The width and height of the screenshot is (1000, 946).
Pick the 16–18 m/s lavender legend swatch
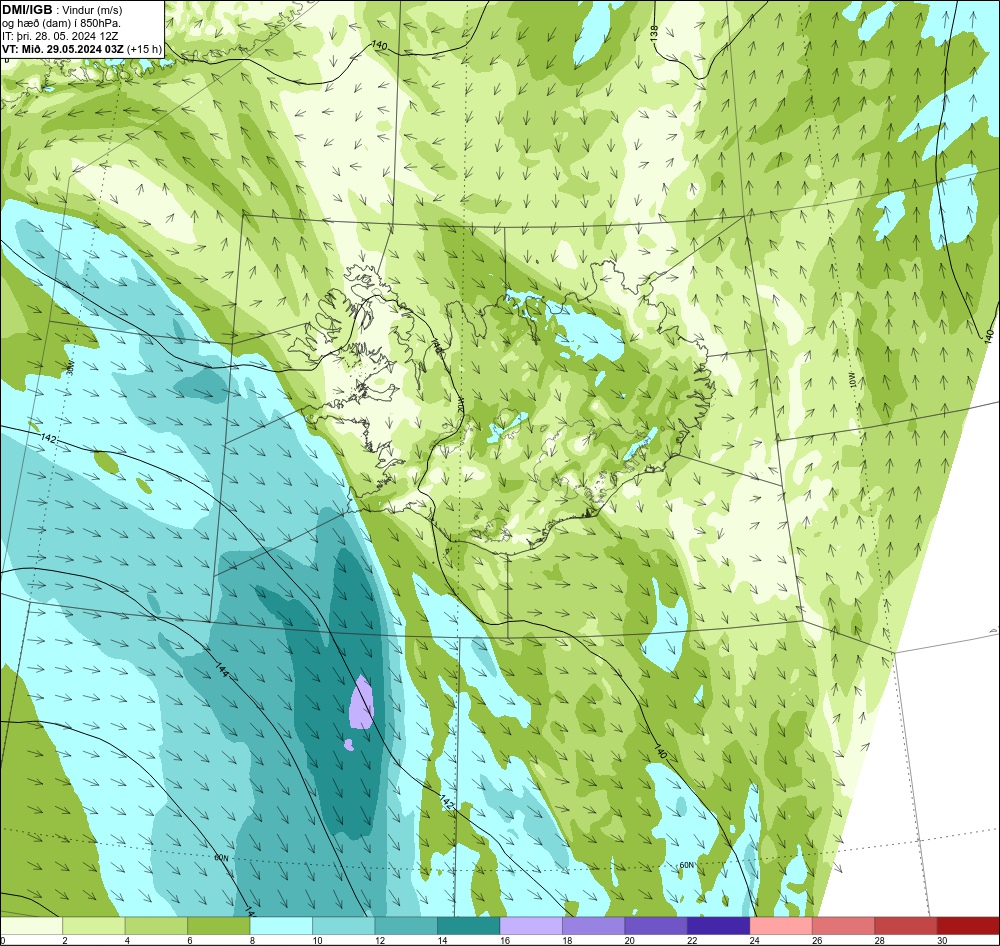(x=531, y=926)
